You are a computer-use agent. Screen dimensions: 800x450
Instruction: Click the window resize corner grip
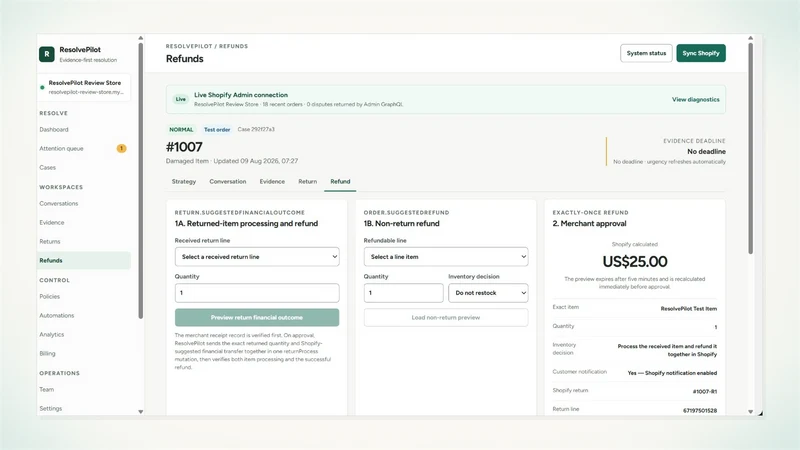760,413
